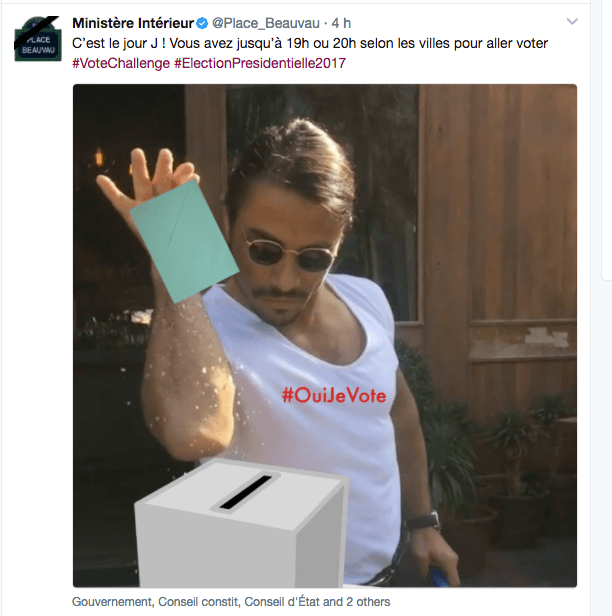Click the round sunglasses in the image
Image resolution: width=612 pixels, height=616 pixels.
pyautogui.click(x=291, y=254)
